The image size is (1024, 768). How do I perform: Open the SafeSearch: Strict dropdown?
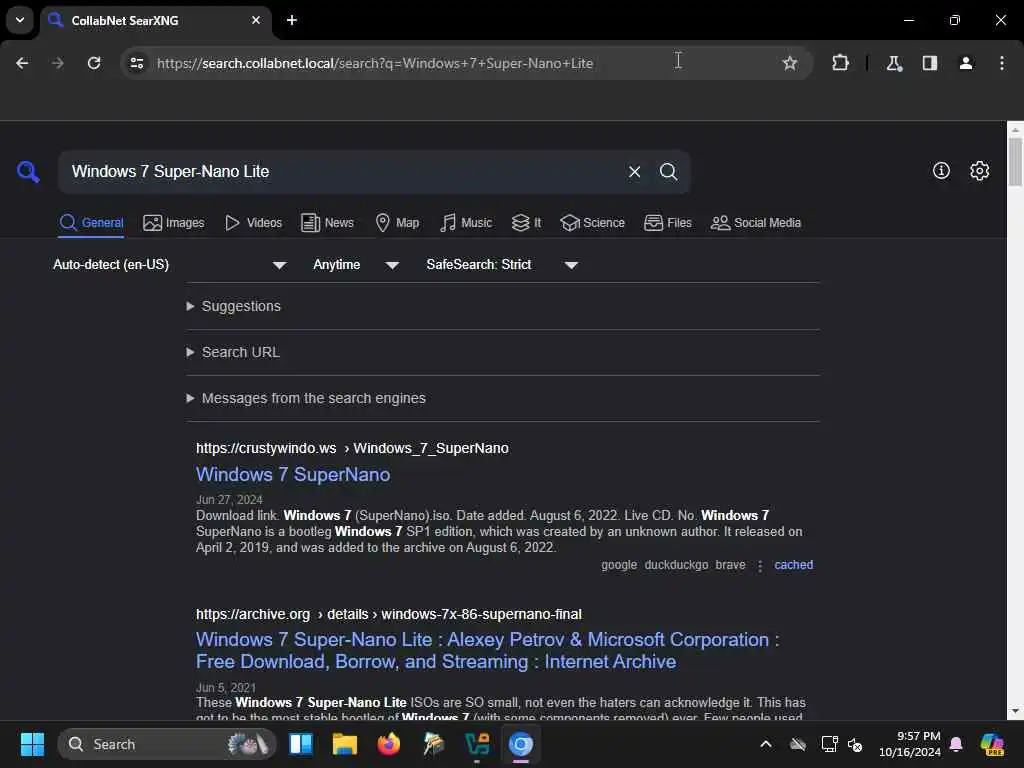pyautogui.click(x=502, y=264)
